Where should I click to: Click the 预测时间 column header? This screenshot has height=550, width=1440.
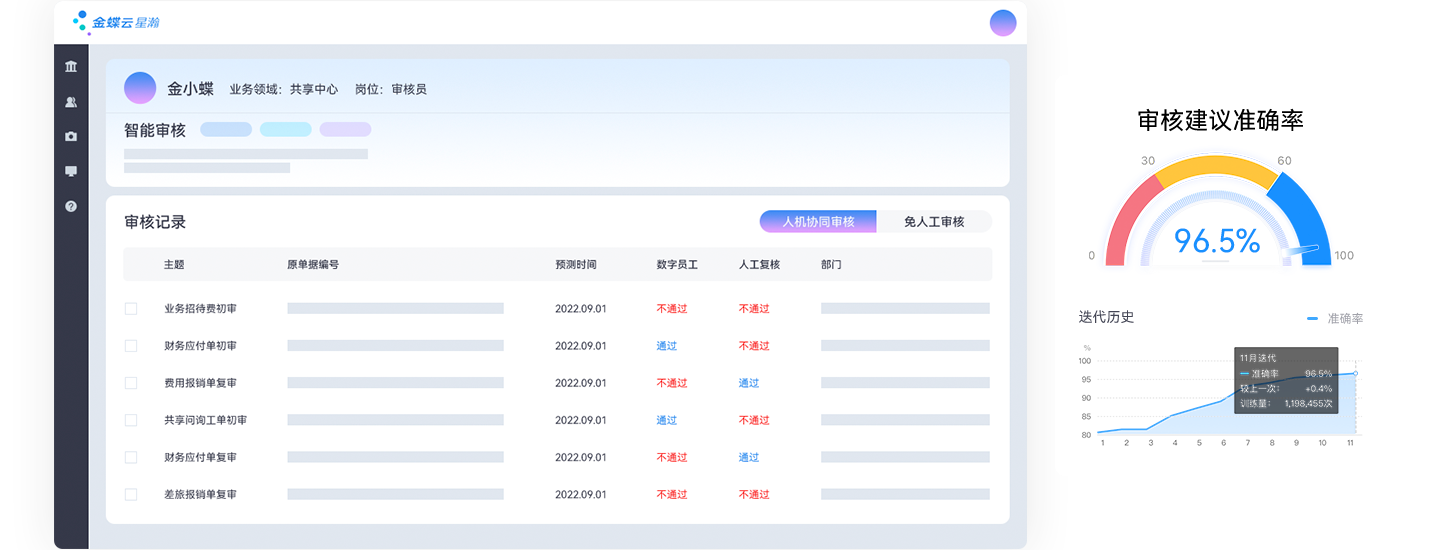tap(576, 265)
